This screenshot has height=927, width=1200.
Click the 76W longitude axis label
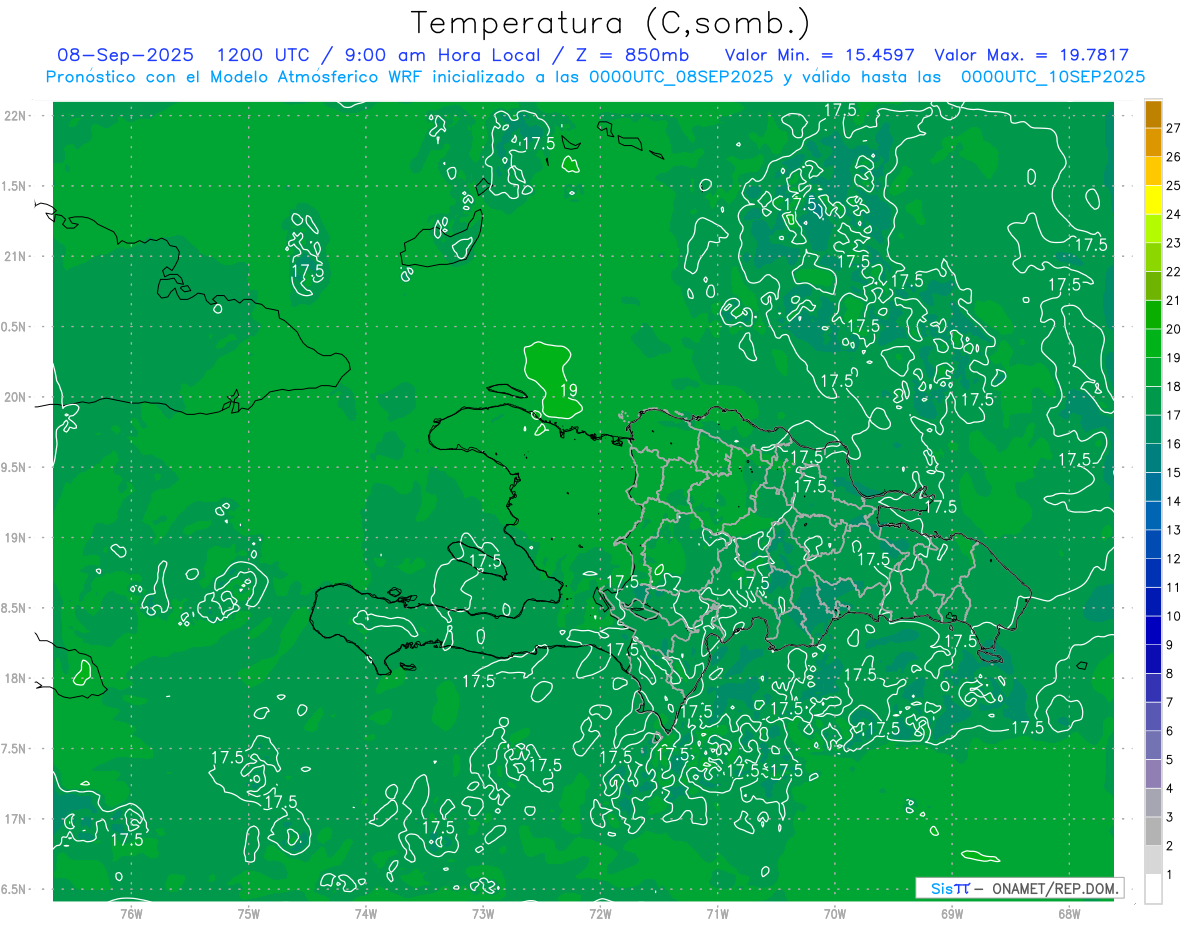click(131, 913)
